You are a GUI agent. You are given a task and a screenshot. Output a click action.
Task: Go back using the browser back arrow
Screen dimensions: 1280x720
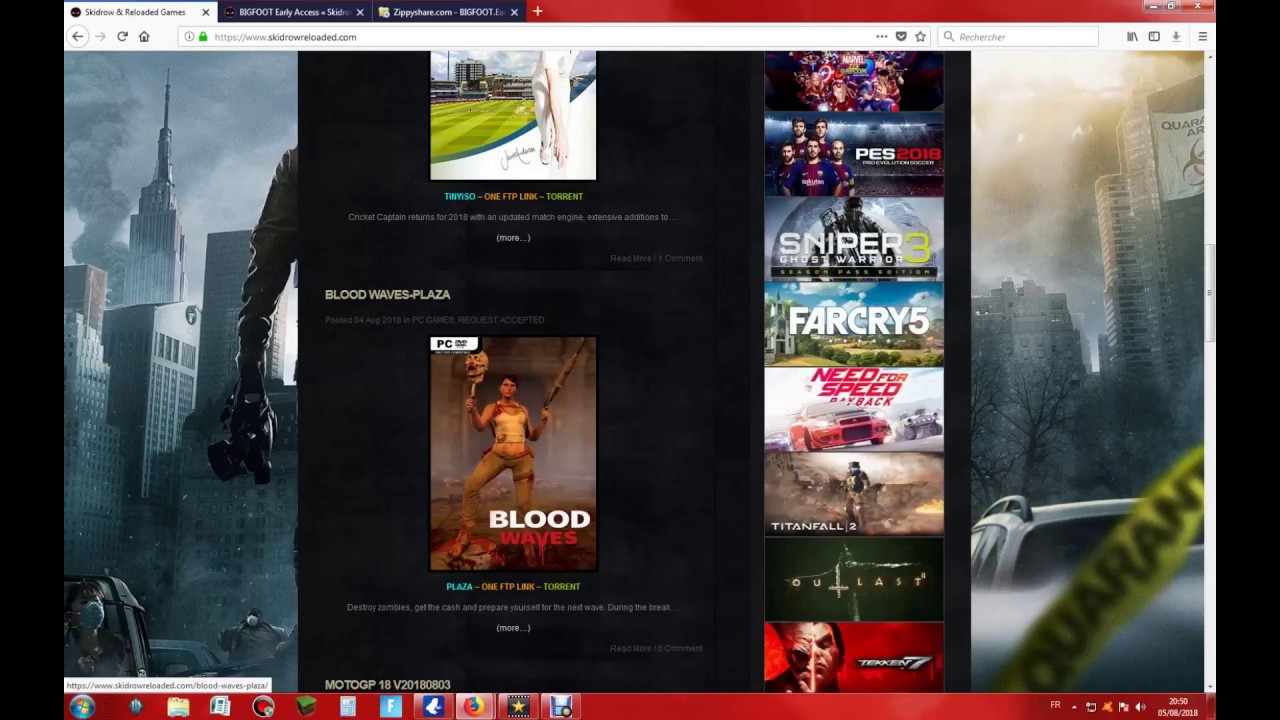pos(78,37)
